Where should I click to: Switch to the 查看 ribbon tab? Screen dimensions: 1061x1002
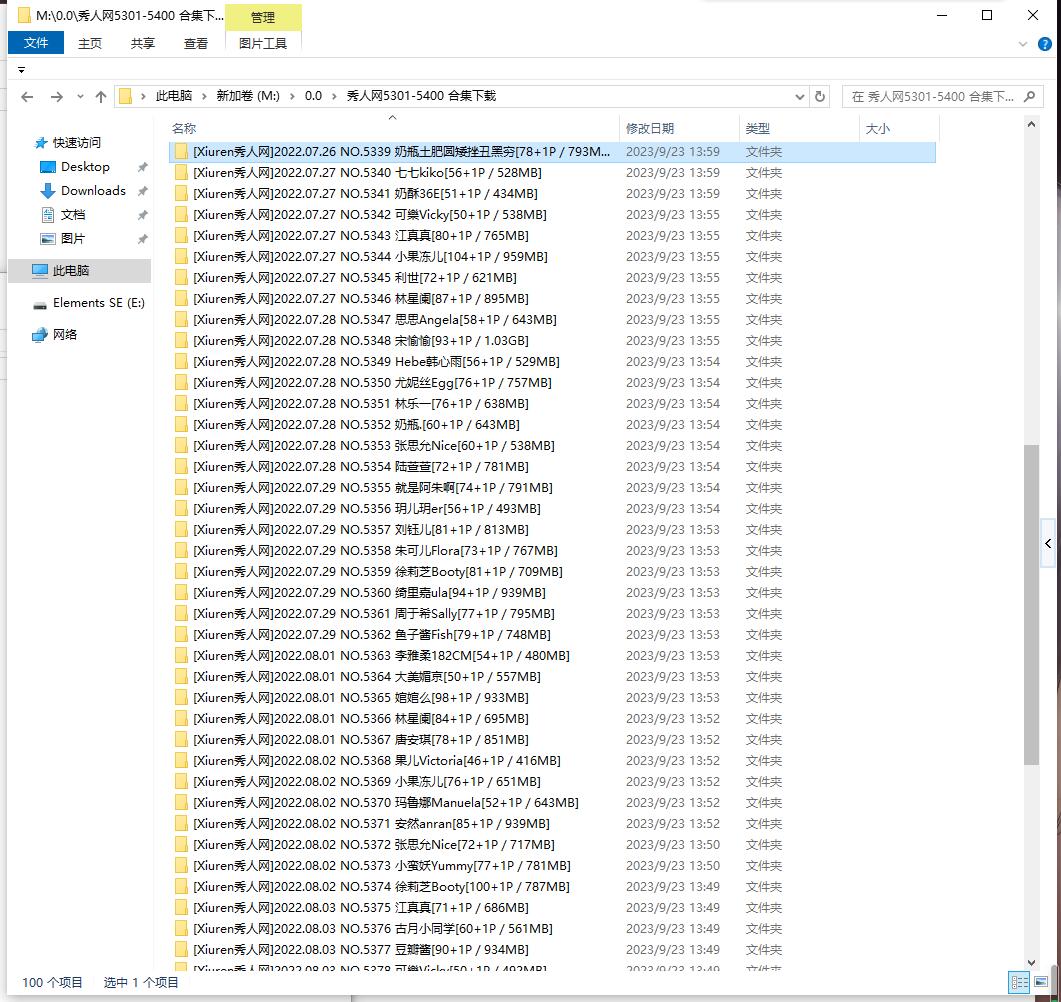coord(196,43)
